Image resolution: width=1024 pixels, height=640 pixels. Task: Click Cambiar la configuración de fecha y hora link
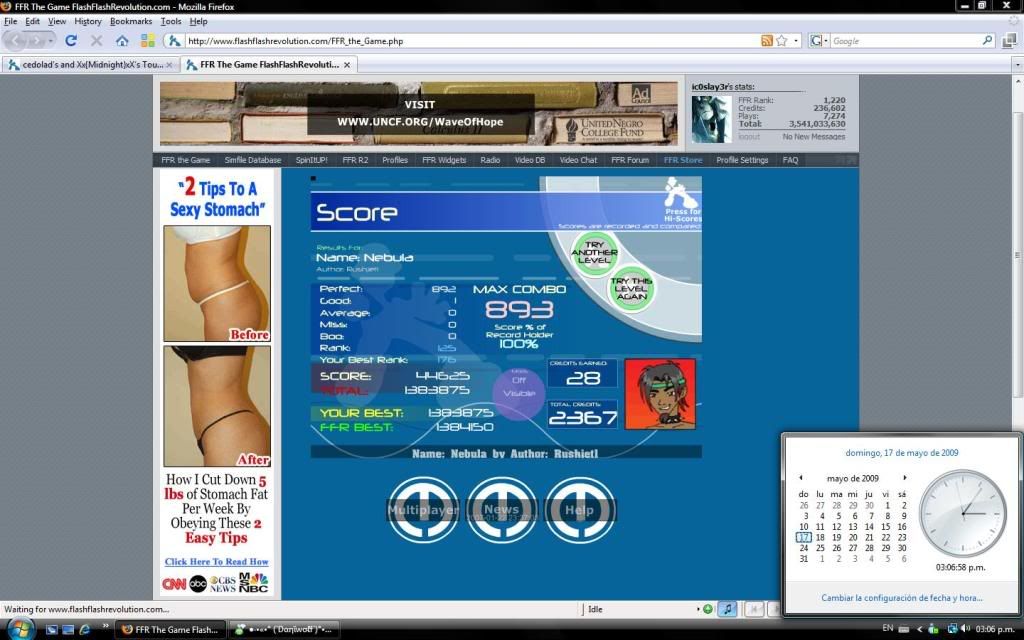click(901, 598)
